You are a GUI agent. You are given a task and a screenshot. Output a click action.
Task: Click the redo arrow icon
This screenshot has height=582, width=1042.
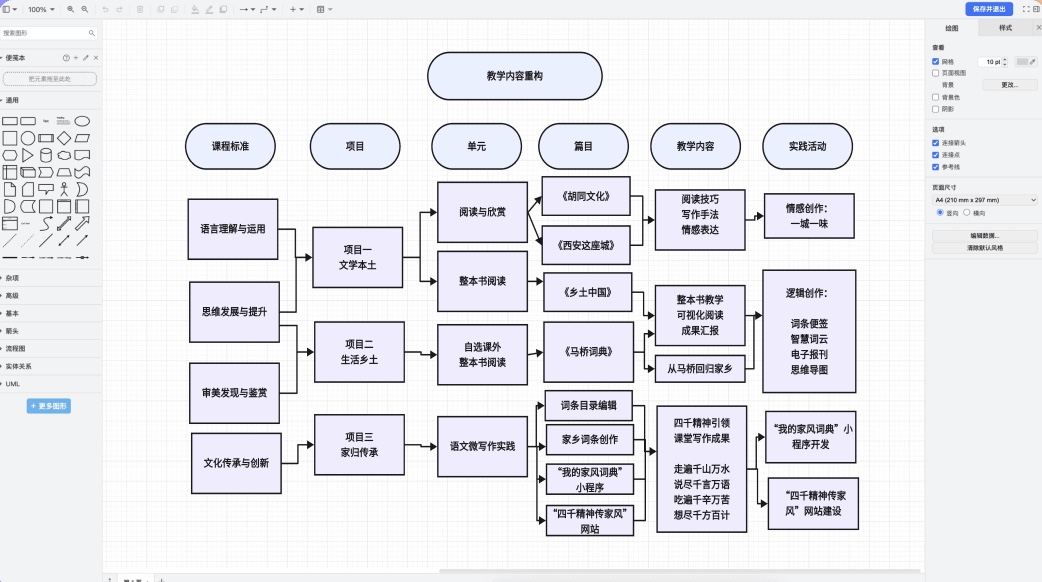120,9
